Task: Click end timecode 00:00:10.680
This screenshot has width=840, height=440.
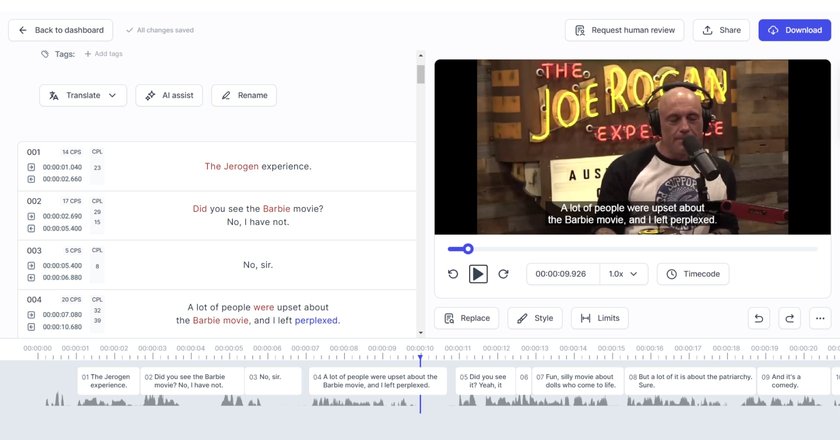Action: click(x=62, y=327)
